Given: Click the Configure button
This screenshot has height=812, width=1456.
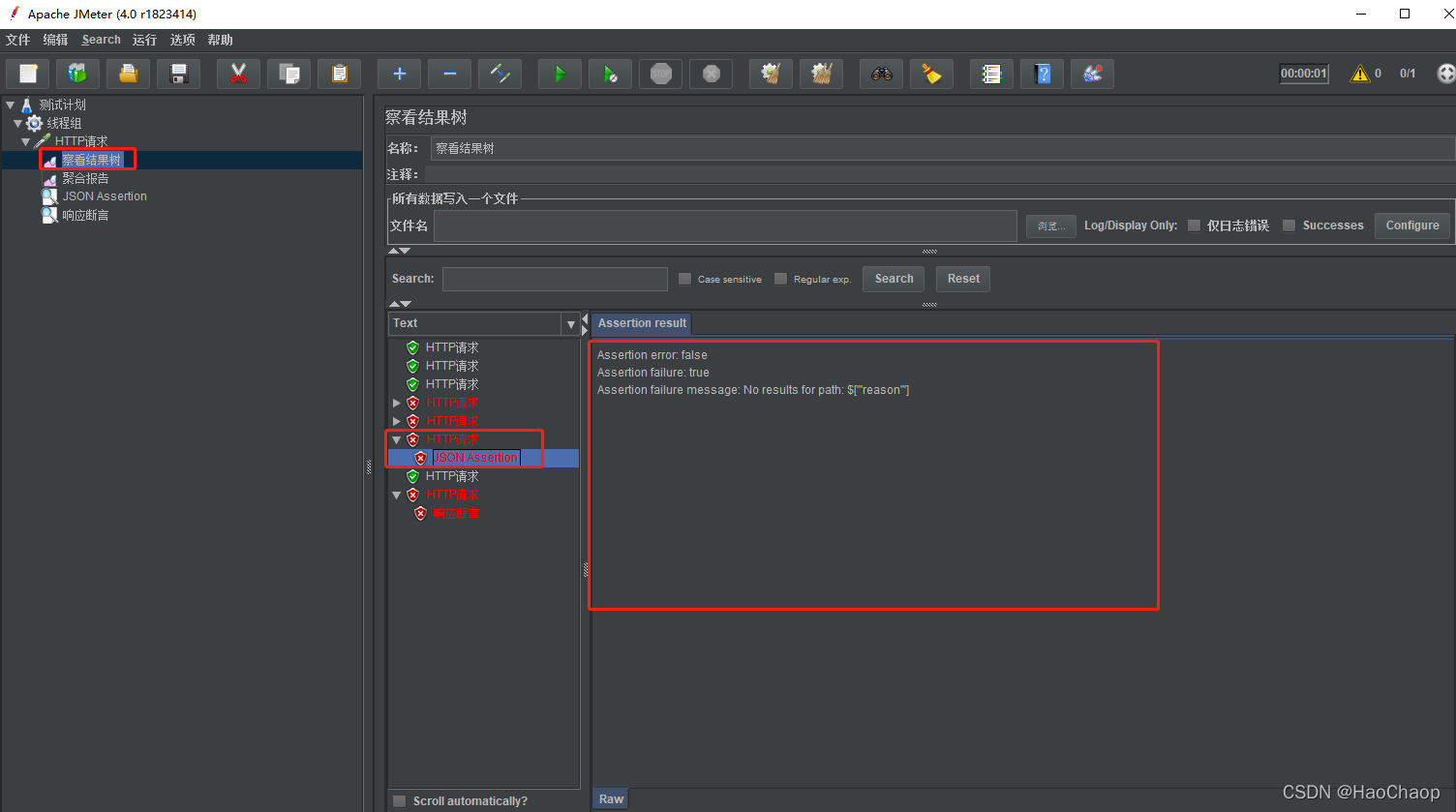Looking at the screenshot, I should pyautogui.click(x=1412, y=226).
